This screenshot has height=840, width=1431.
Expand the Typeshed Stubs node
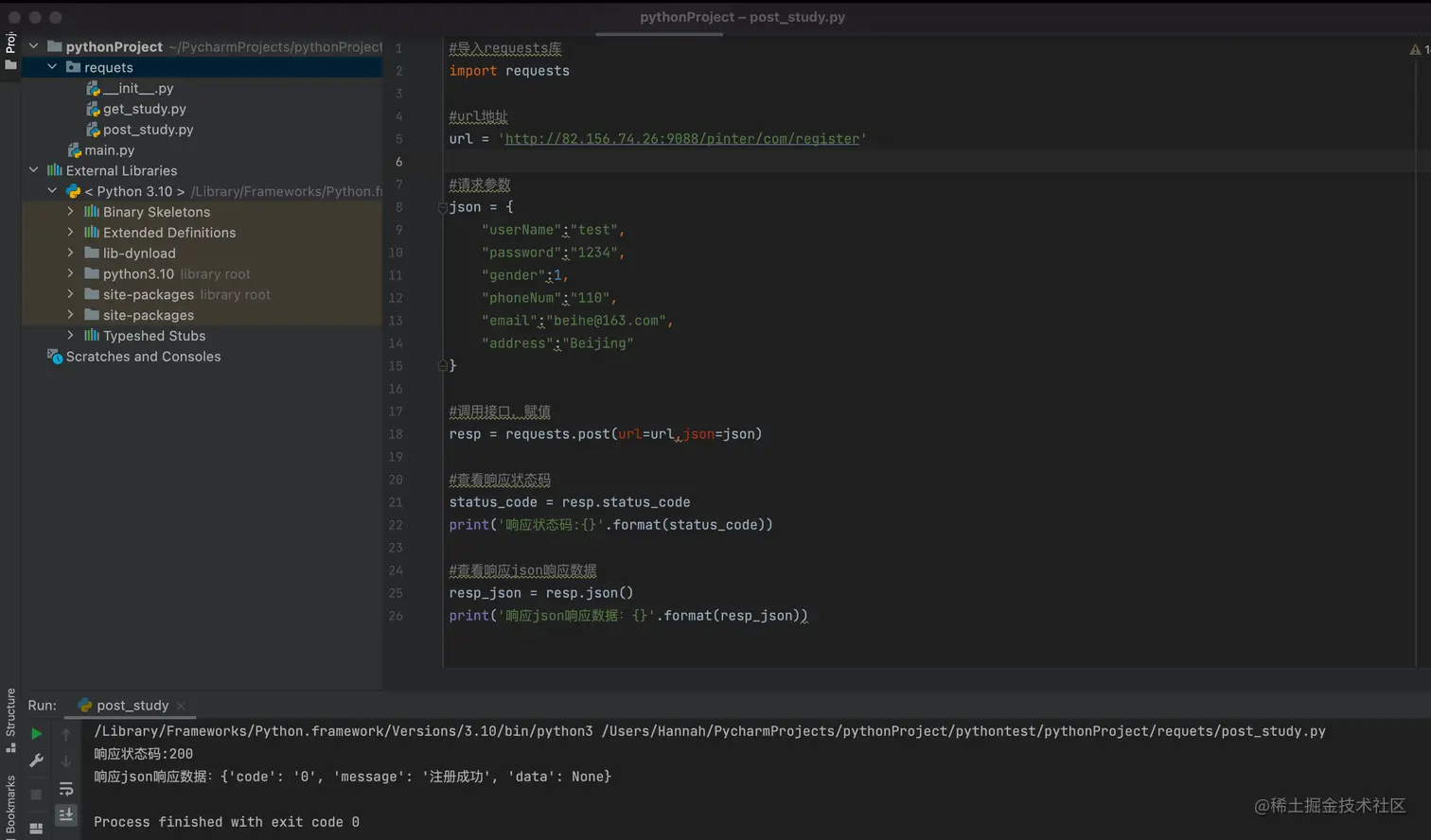pyautogui.click(x=71, y=336)
